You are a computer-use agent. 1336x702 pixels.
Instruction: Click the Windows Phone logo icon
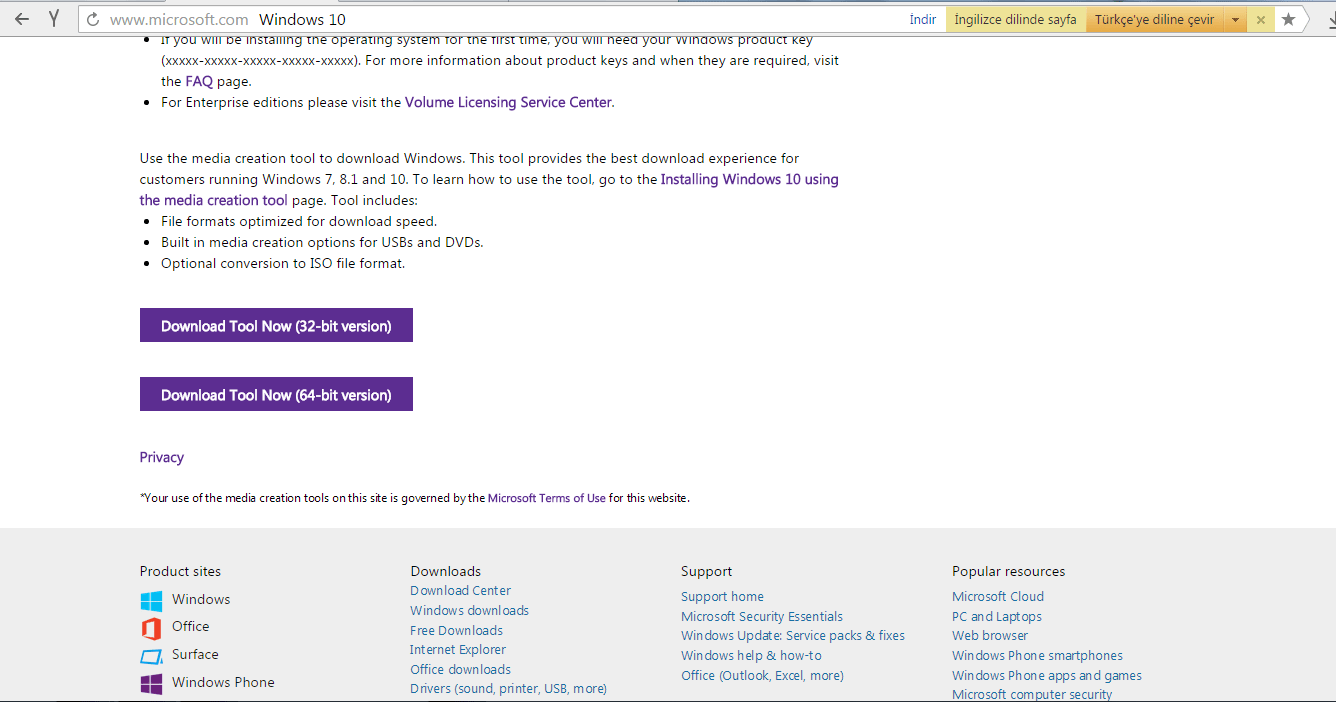click(x=151, y=684)
